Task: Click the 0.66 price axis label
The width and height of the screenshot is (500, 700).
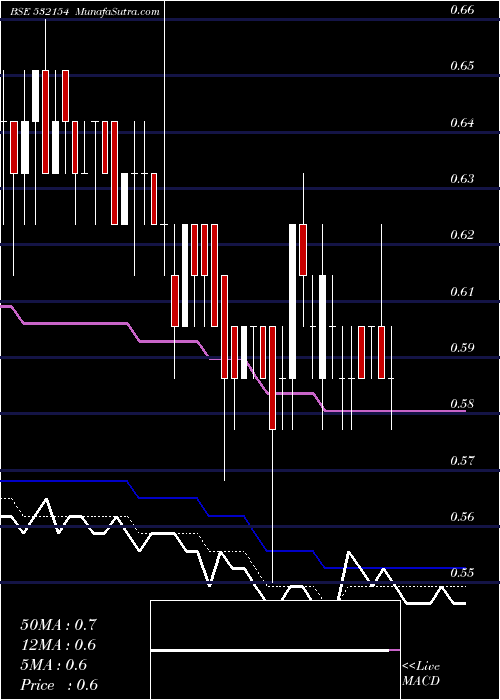Action: 462,9
